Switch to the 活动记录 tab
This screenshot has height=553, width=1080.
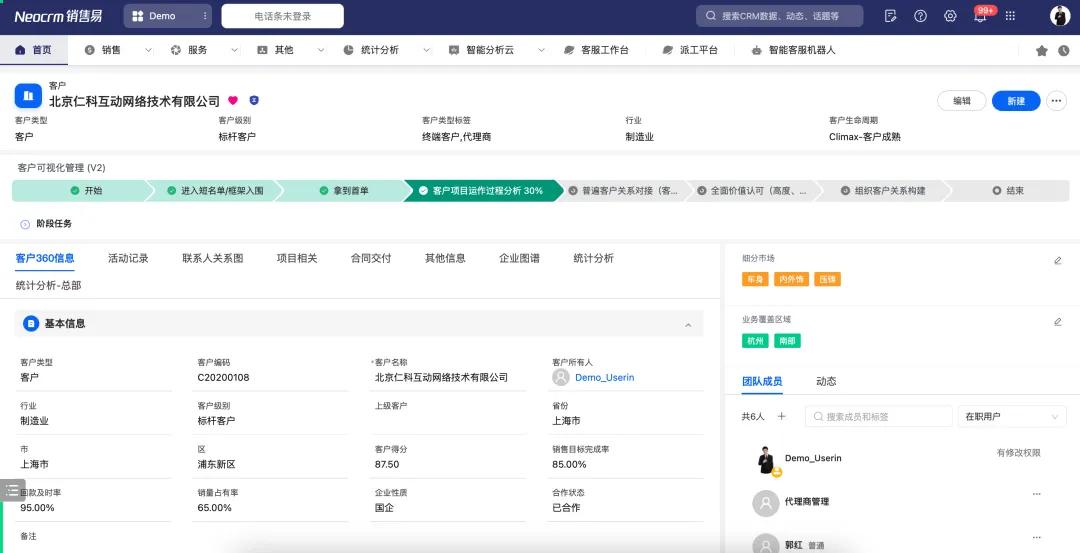128,258
